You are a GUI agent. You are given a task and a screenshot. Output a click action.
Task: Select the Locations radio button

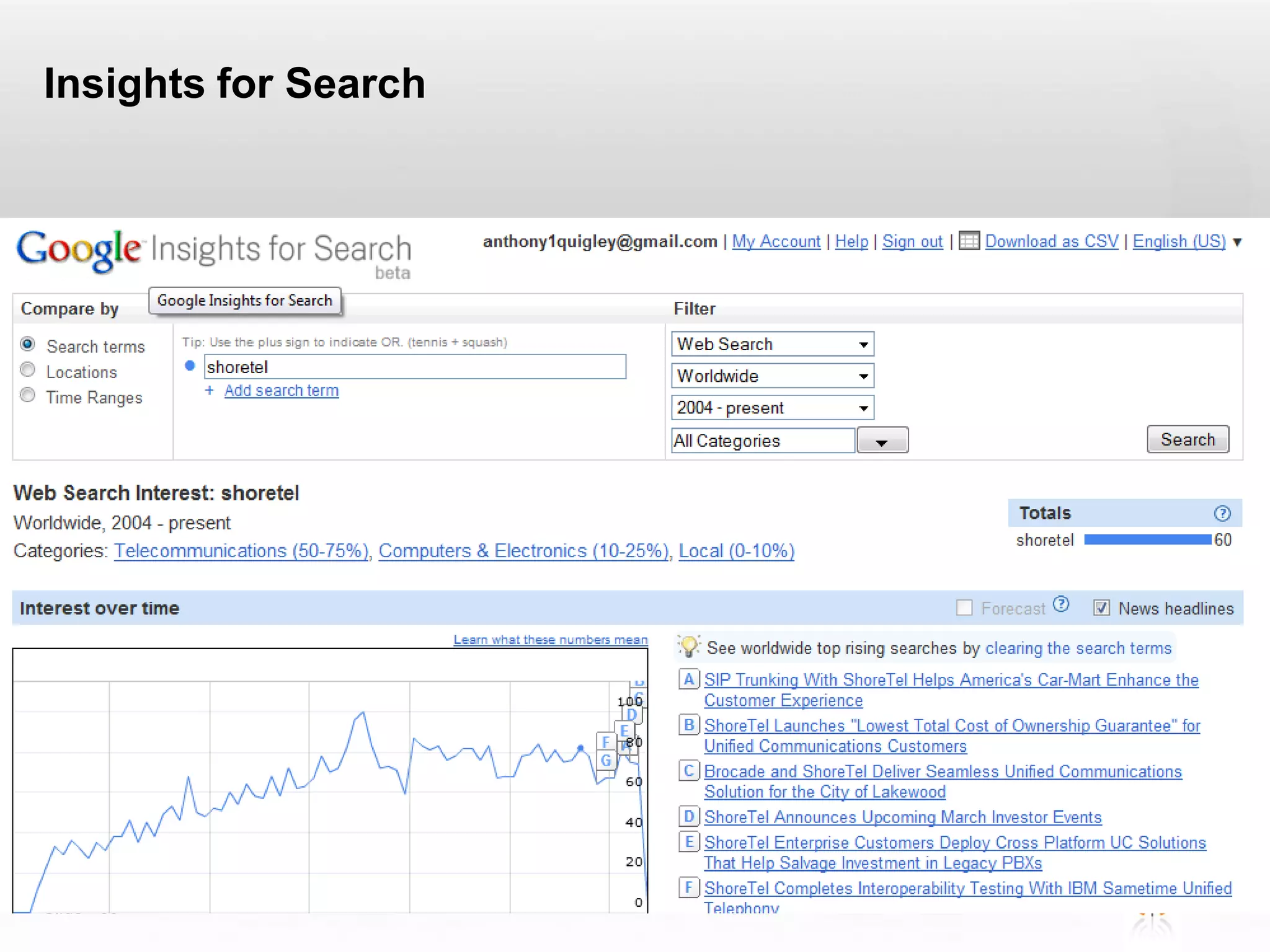coord(28,370)
